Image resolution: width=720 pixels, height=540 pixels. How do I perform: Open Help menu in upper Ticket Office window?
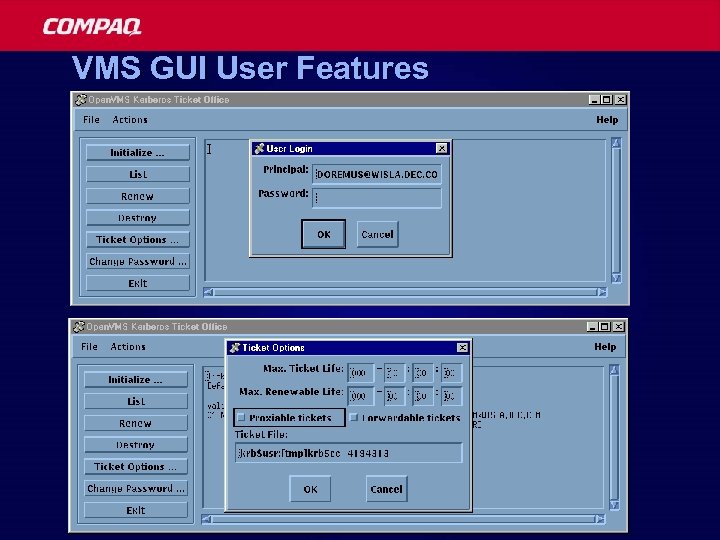click(607, 119)
